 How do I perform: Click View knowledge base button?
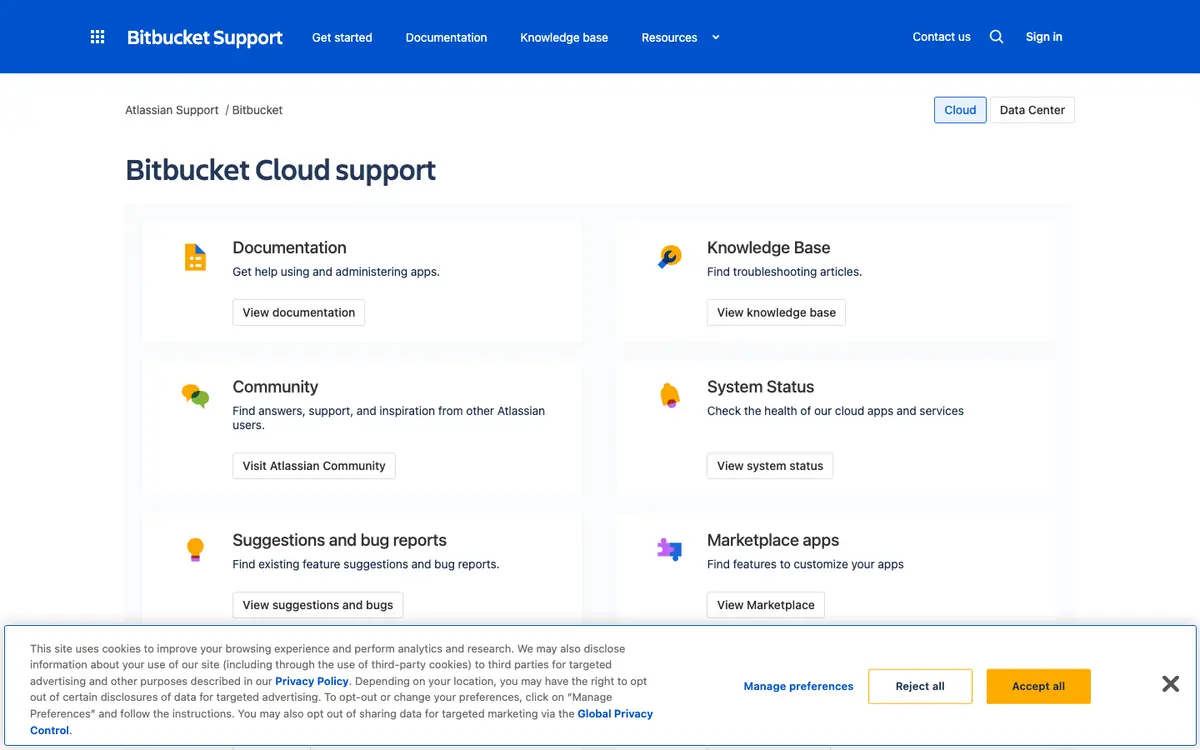coord(776,312)
